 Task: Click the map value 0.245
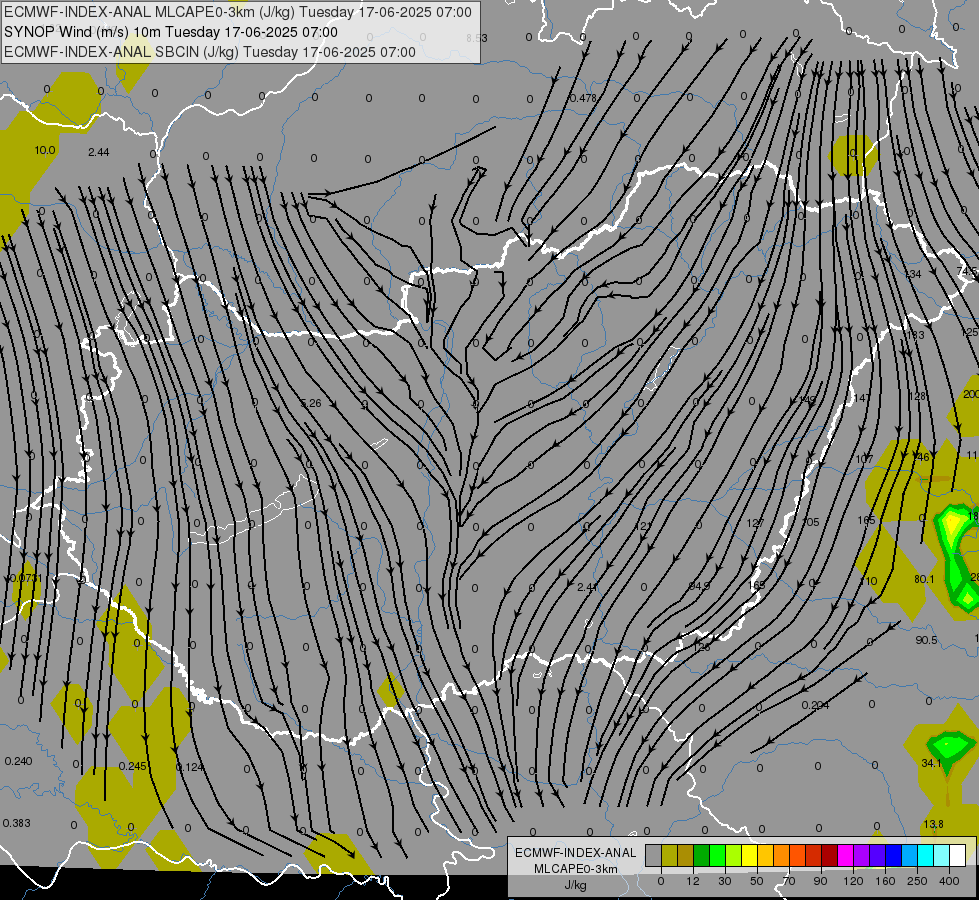tap(132, 766)
